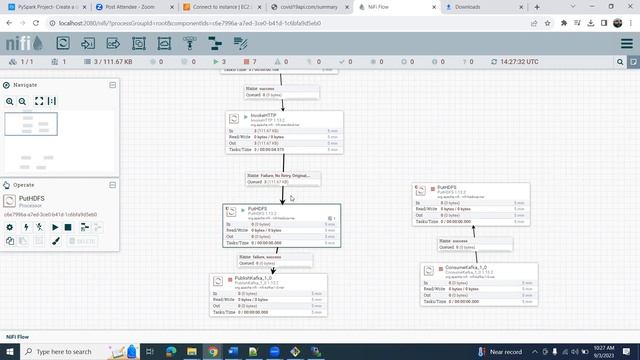The height and width of the screenshot is (360, 640).
Task: Copy the selected component in Operate panel
Action: tap(10, 241)
